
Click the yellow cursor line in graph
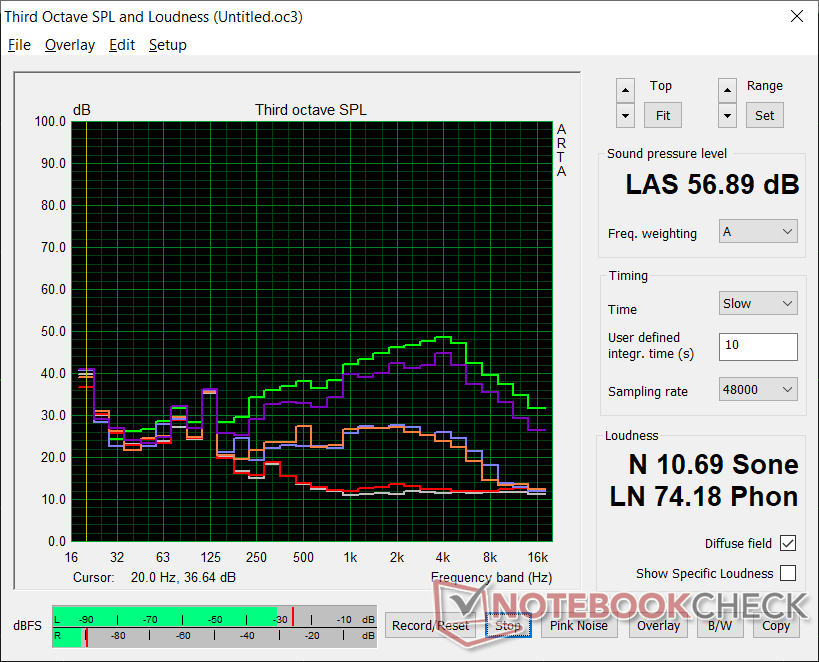click(86, 332)
